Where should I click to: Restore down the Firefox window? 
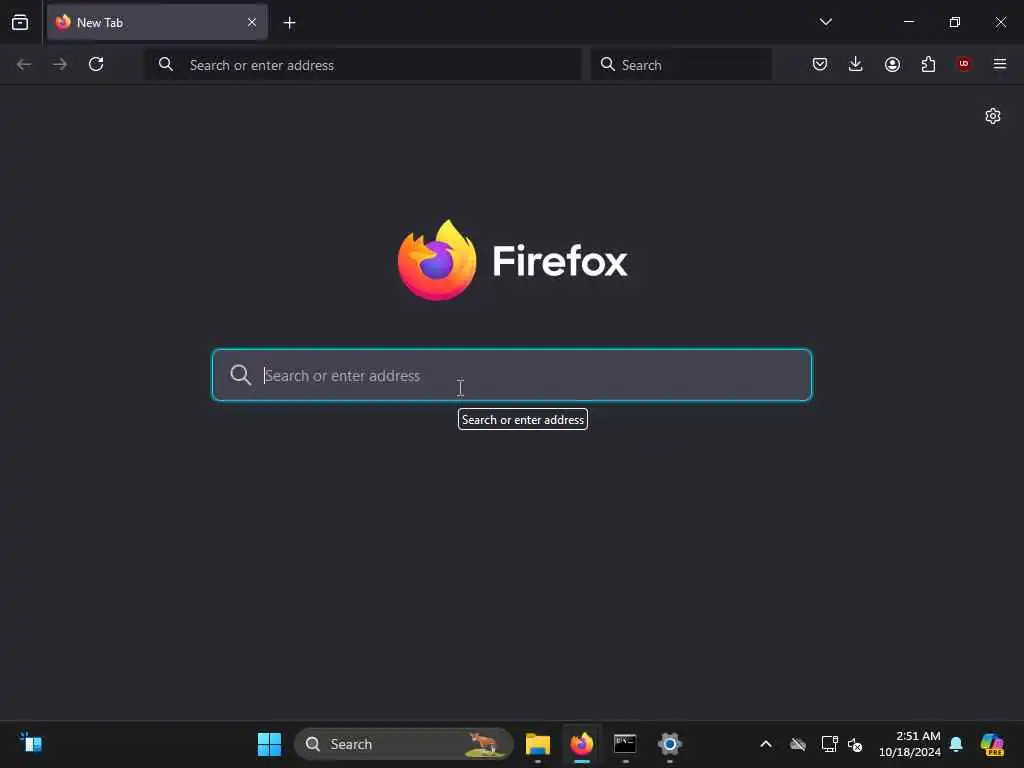point(955,22)
